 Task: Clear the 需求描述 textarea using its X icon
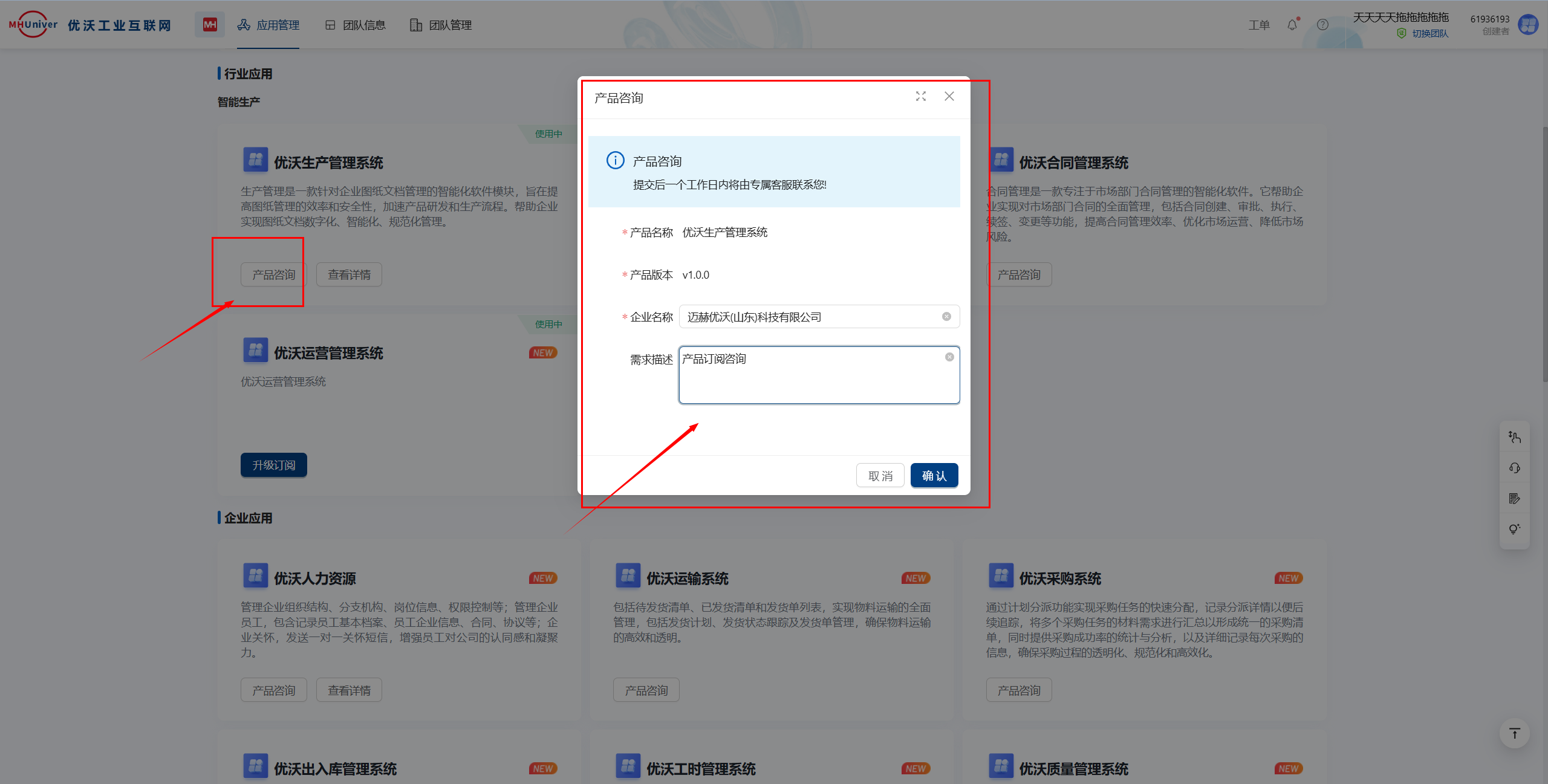click(949, 357)
